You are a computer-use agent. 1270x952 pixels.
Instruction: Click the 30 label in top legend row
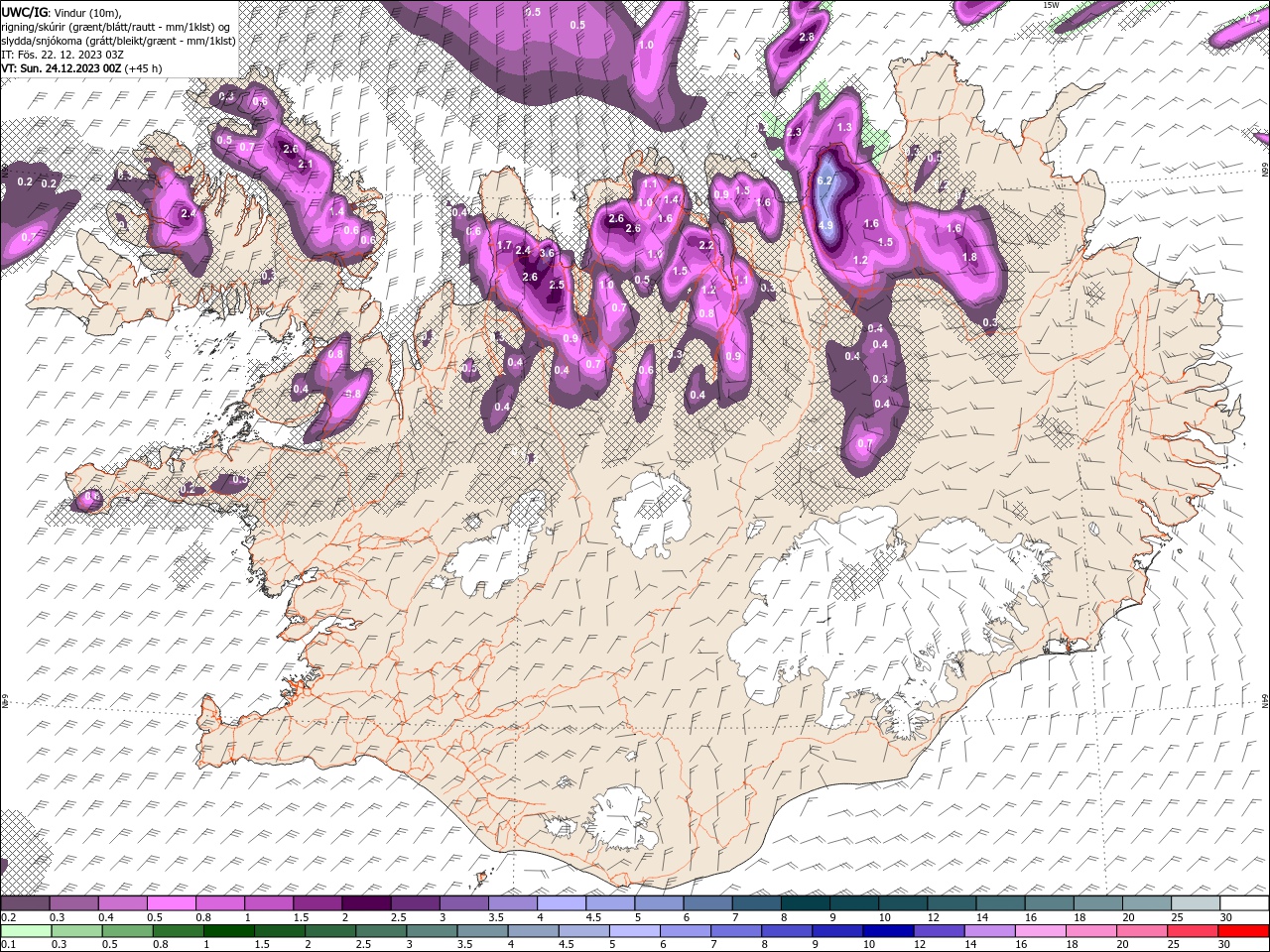click(x=1226, y=917)
